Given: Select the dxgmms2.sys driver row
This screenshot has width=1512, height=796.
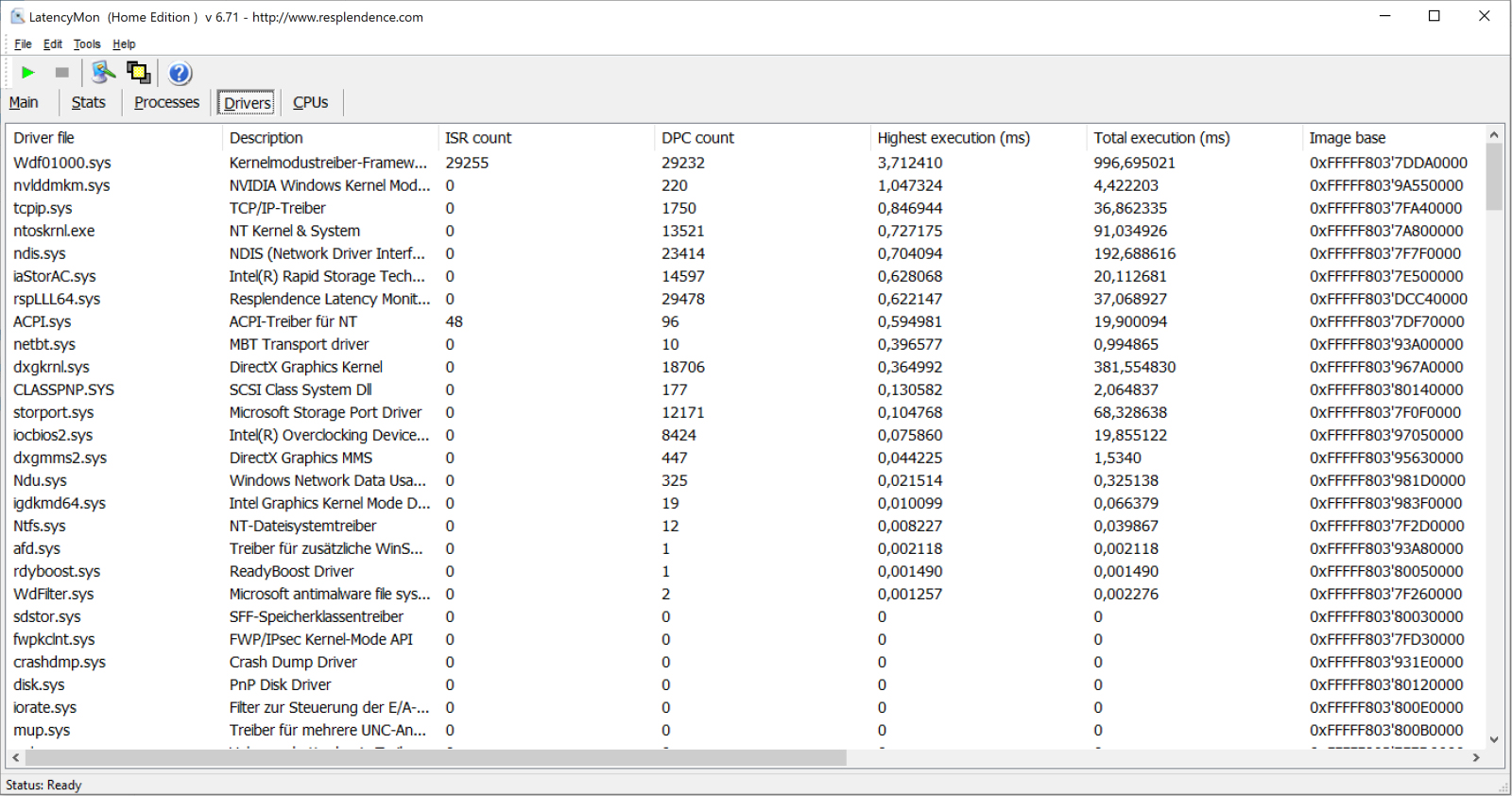Looking at the screenshot, I should tap(745, 458).
